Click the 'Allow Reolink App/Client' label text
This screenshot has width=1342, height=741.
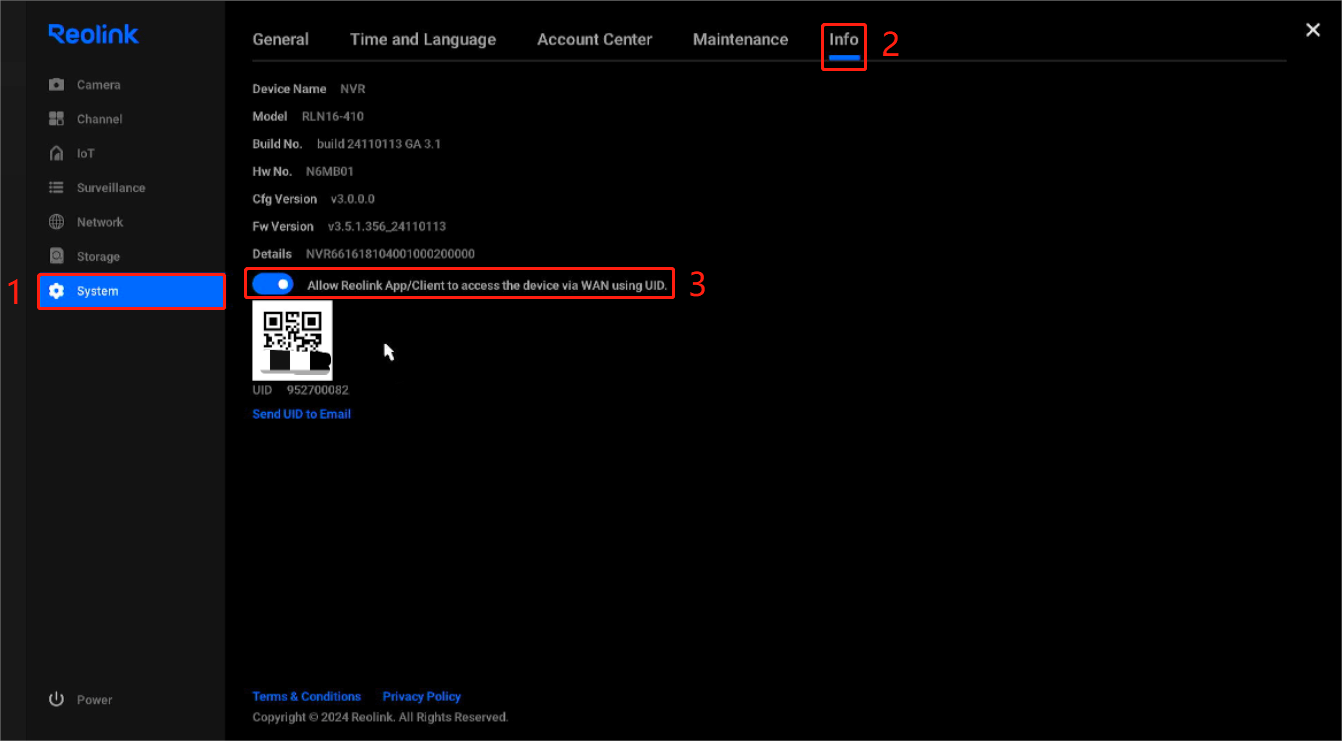487,285
